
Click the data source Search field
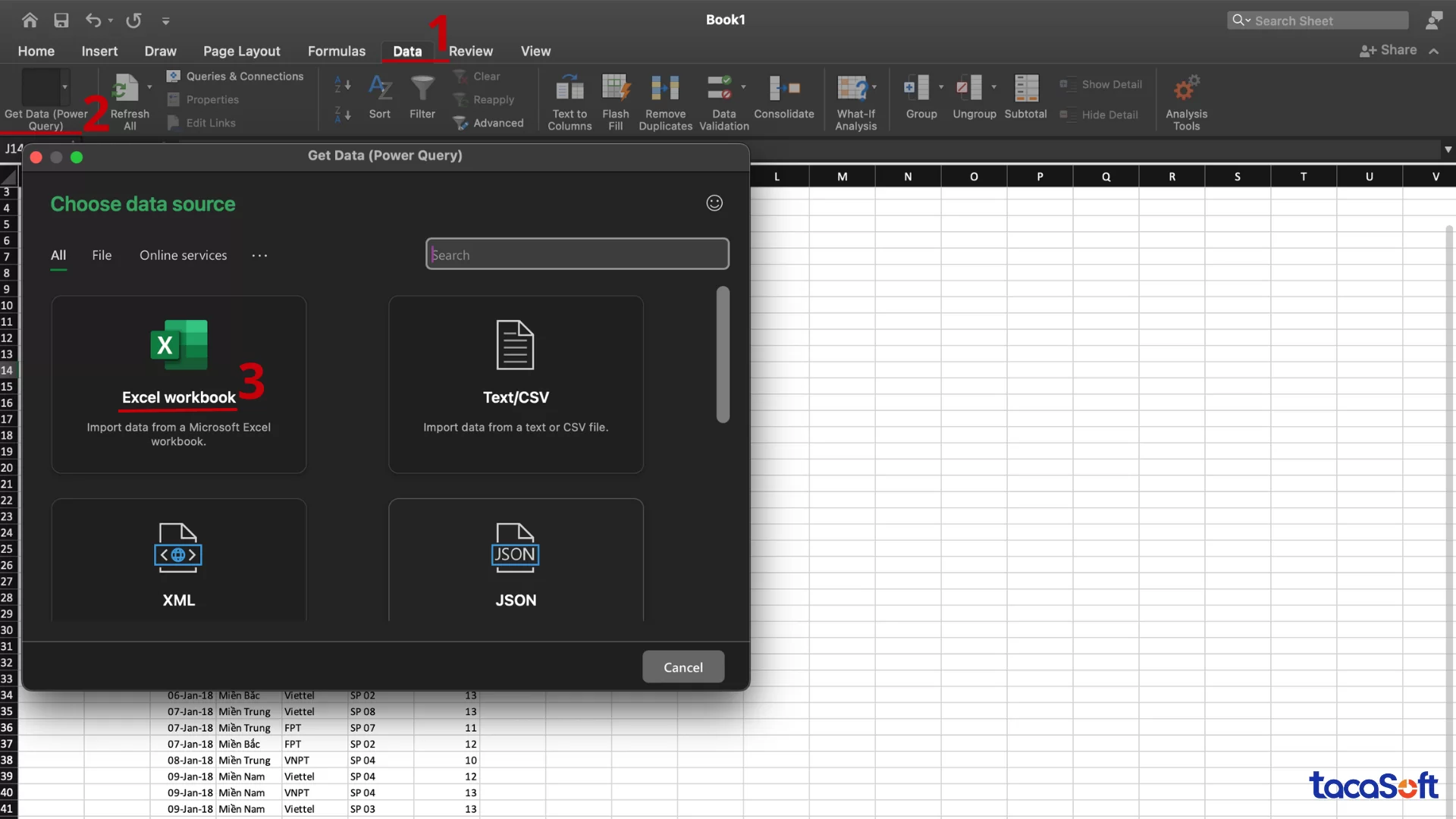pos(577,255)
